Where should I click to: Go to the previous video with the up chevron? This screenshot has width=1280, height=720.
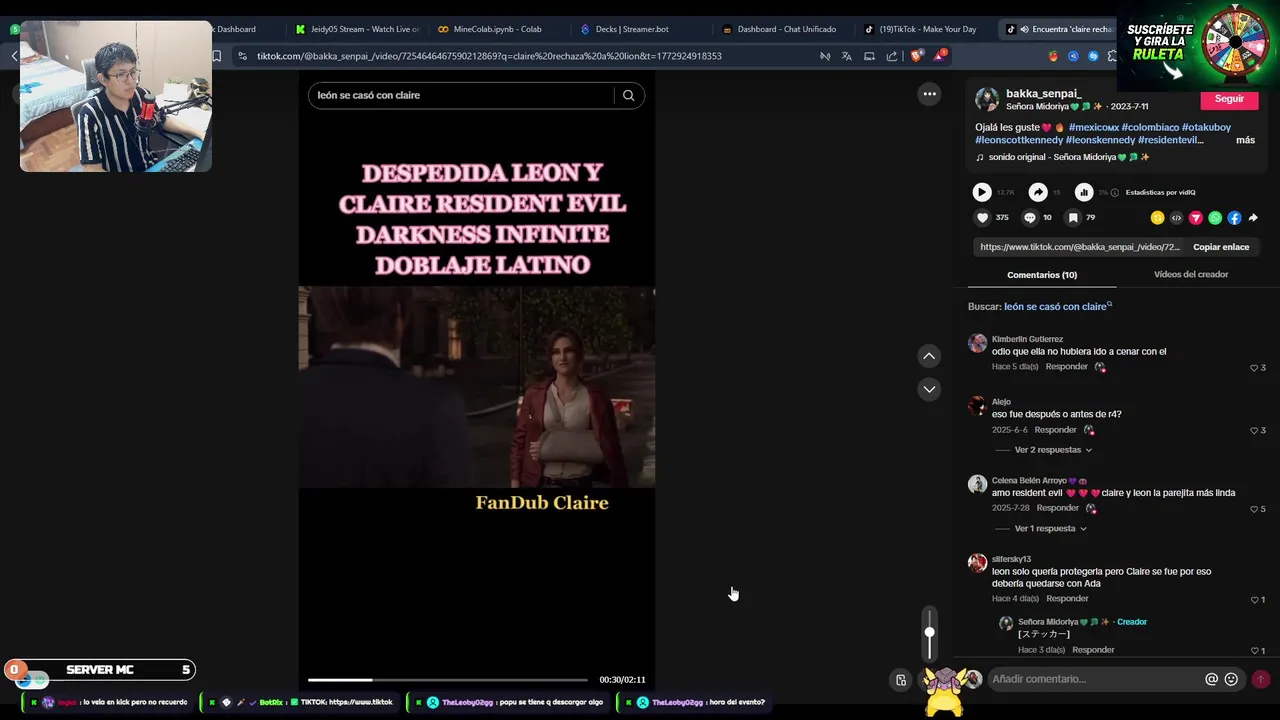(x=929, y=356)
